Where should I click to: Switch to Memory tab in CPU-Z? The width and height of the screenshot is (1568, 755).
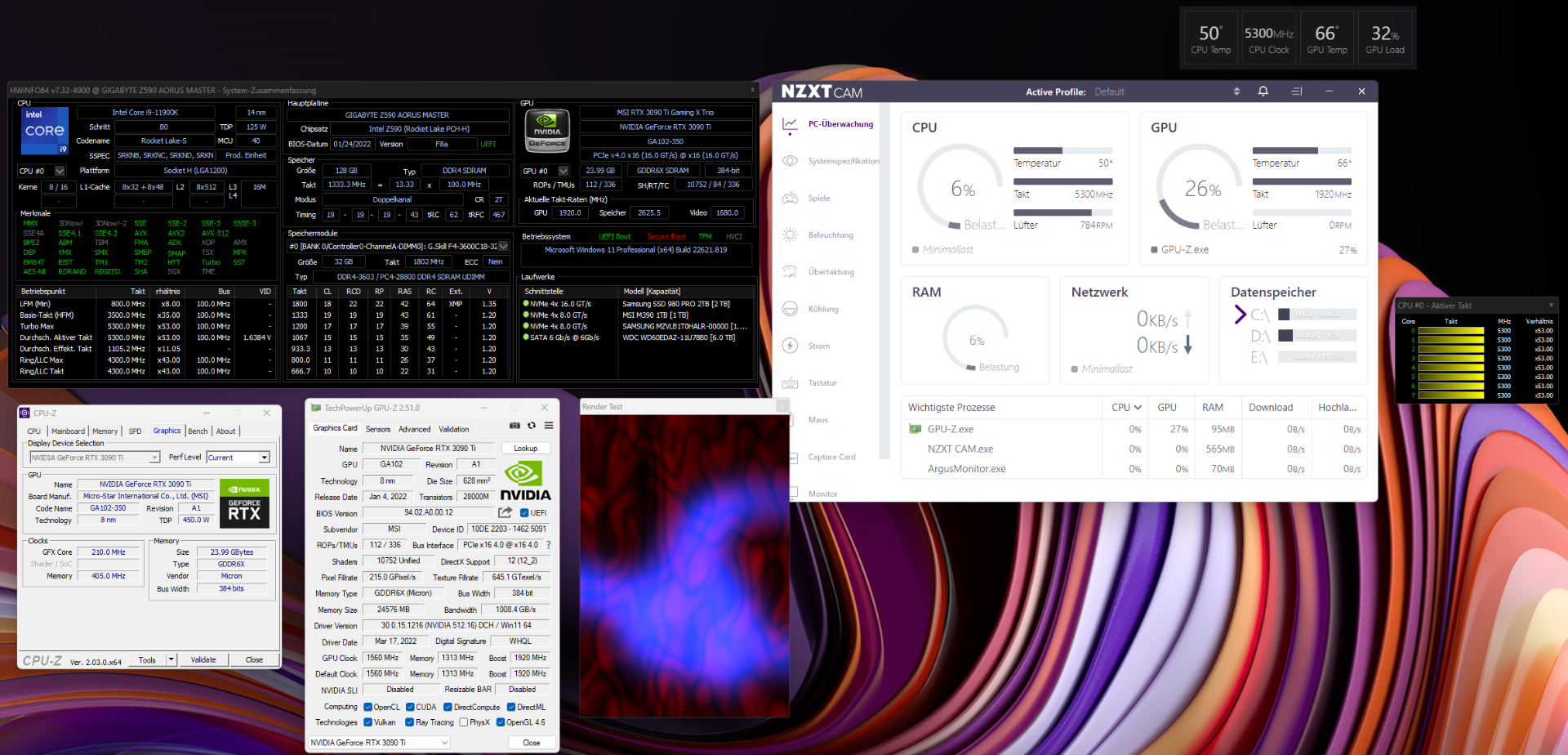click(105, 431)
